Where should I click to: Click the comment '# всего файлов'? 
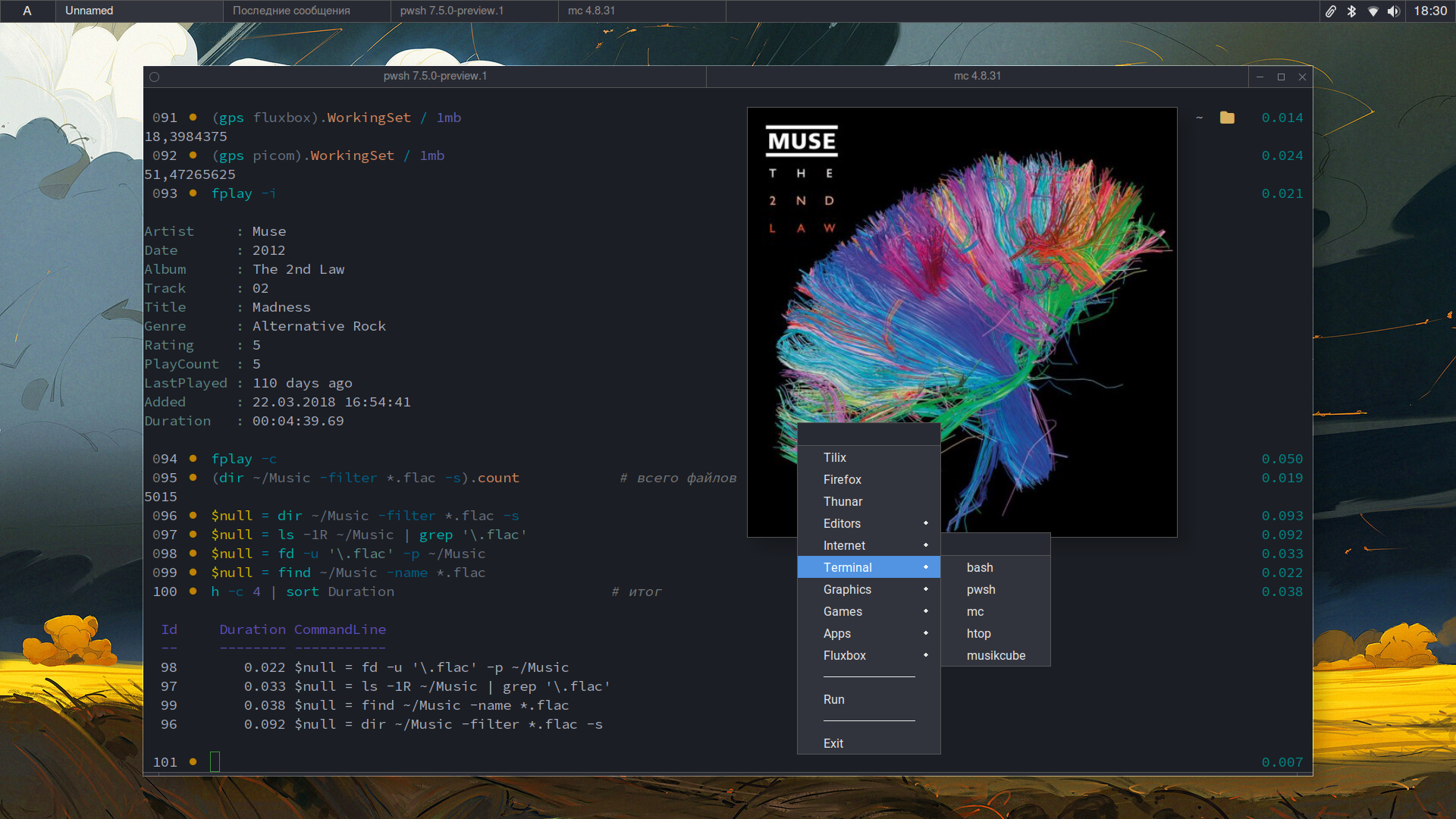click(678, 478)
